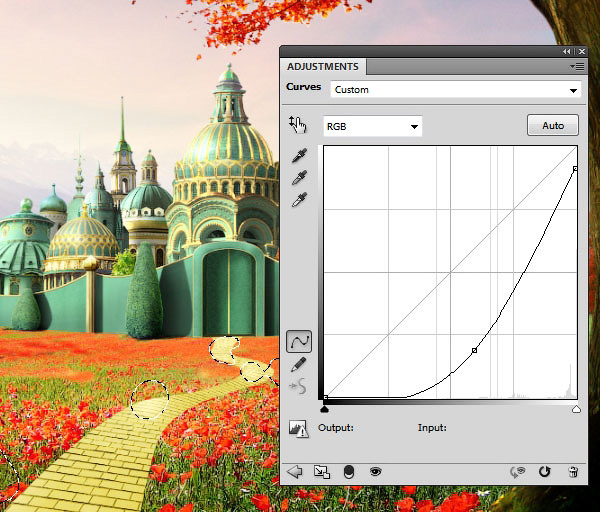The height and width of the screenshot is (512, 600).
Task: Select the on-image targeted adjustment hand tool
Action: (298, 125)
